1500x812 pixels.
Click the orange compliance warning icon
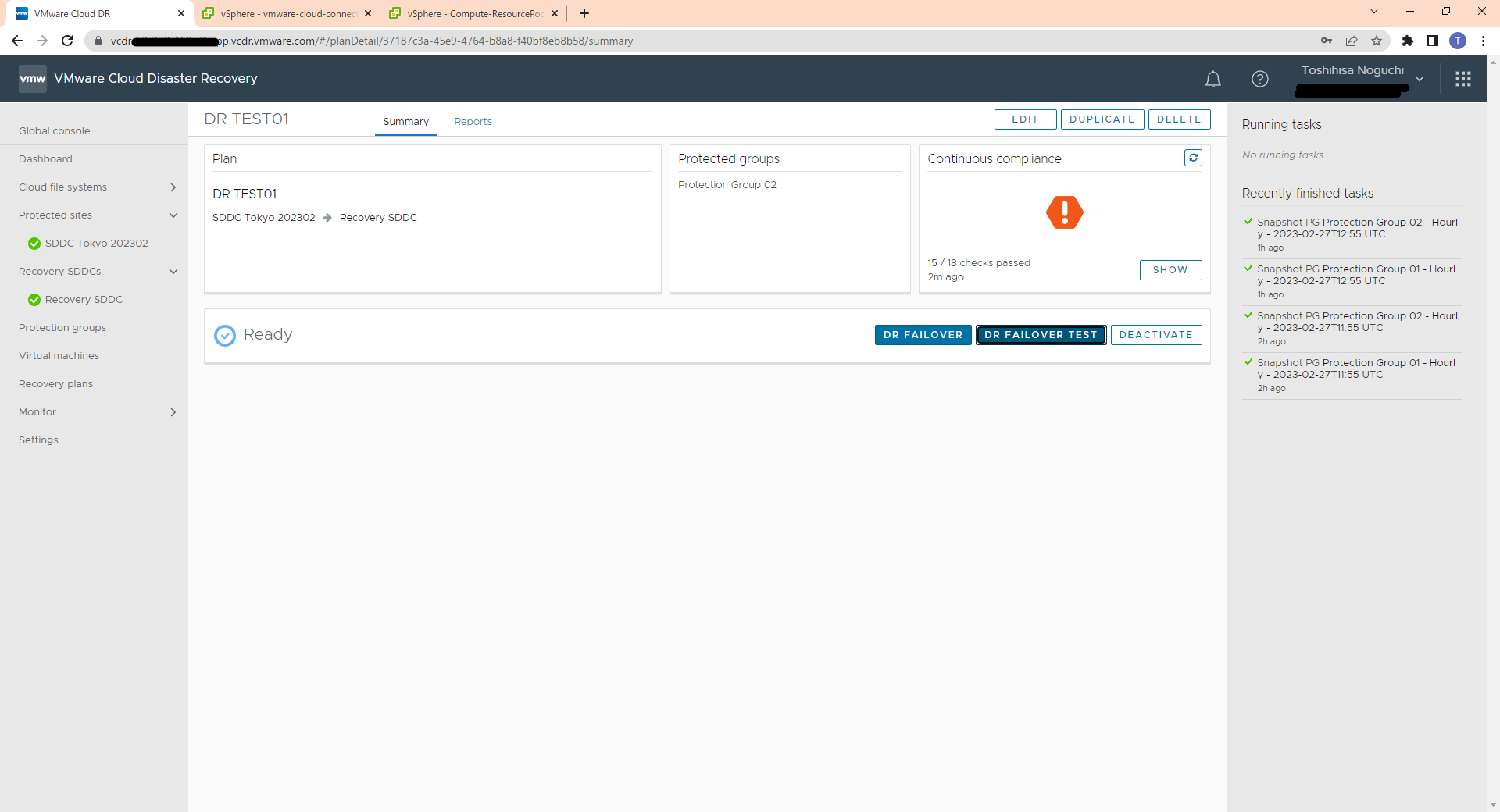1064,212
